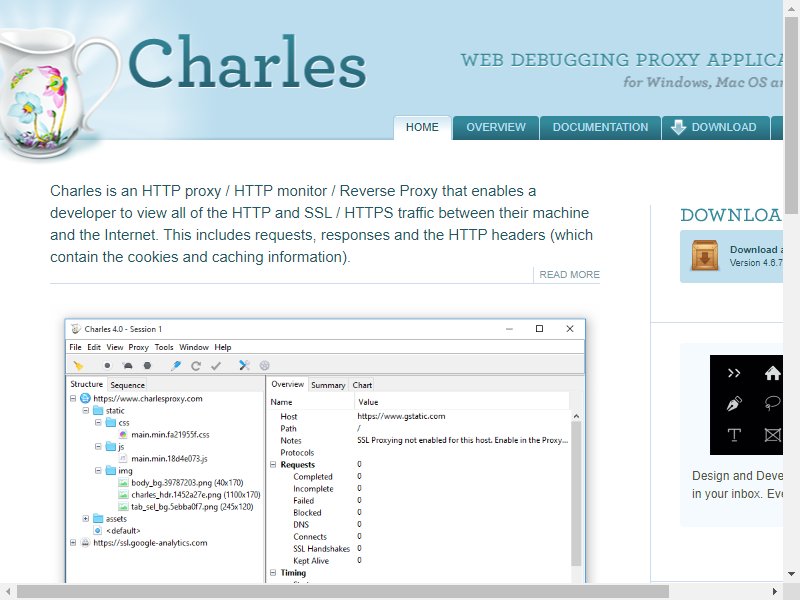
Task: Open the OVERVIEW navigation tab on the website
Action: tap(496, 128)
